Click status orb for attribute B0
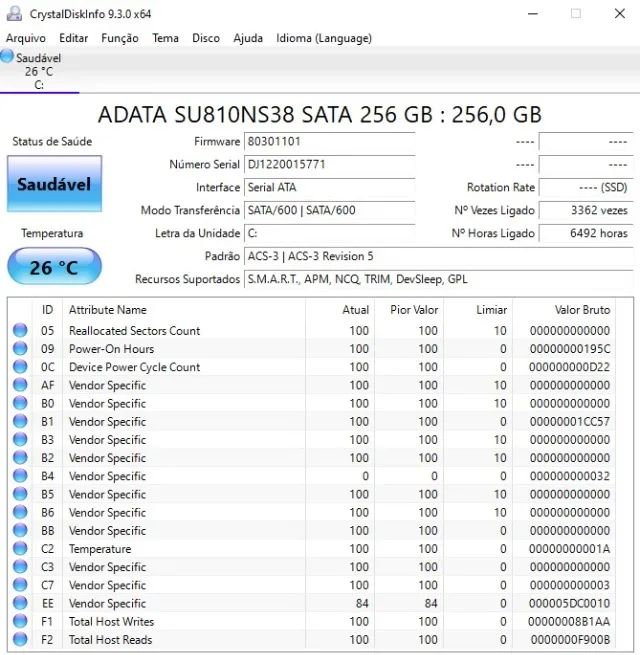 (20, 403)
